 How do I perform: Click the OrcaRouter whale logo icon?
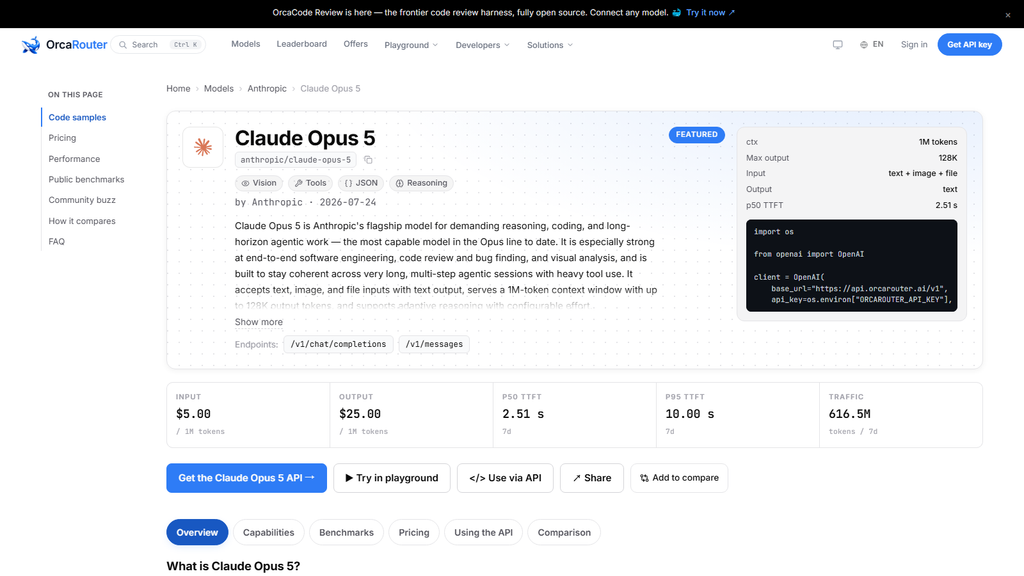(31, 44)
